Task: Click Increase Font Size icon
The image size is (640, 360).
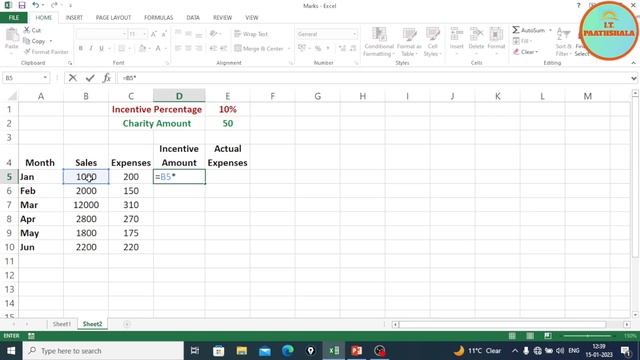Action: (154, 34)
